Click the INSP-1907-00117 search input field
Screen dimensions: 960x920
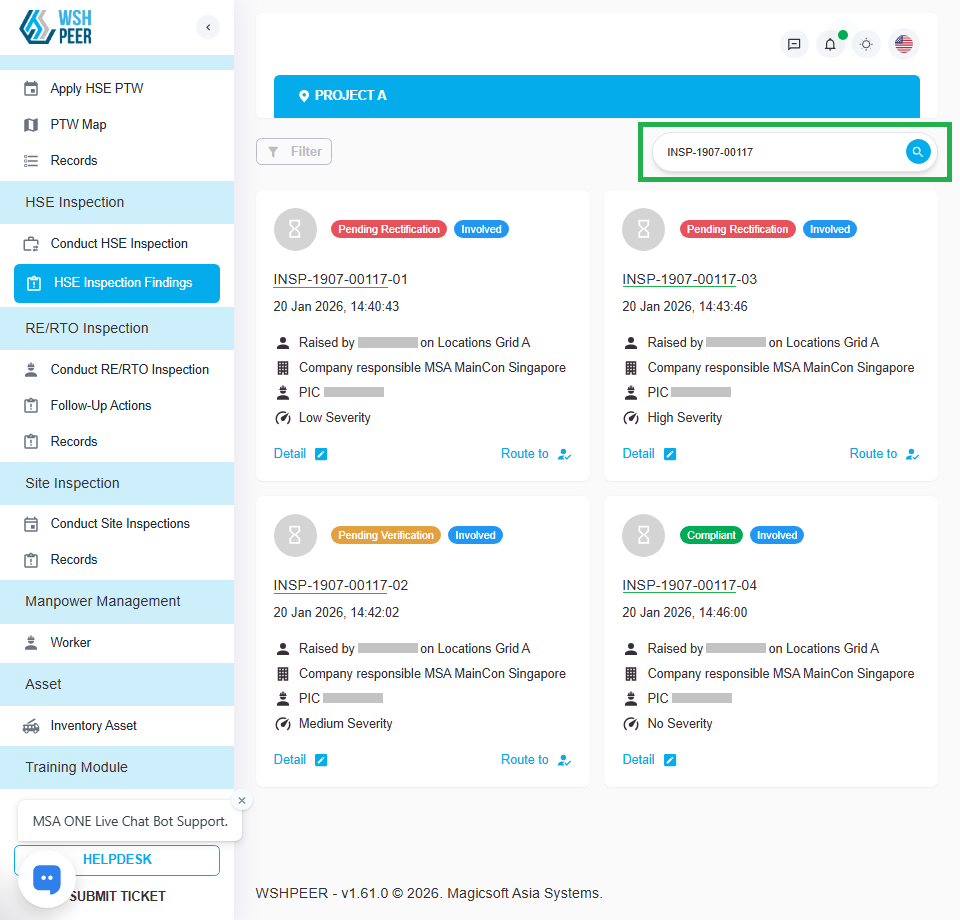pyautogui.click(x=780, y=152)
